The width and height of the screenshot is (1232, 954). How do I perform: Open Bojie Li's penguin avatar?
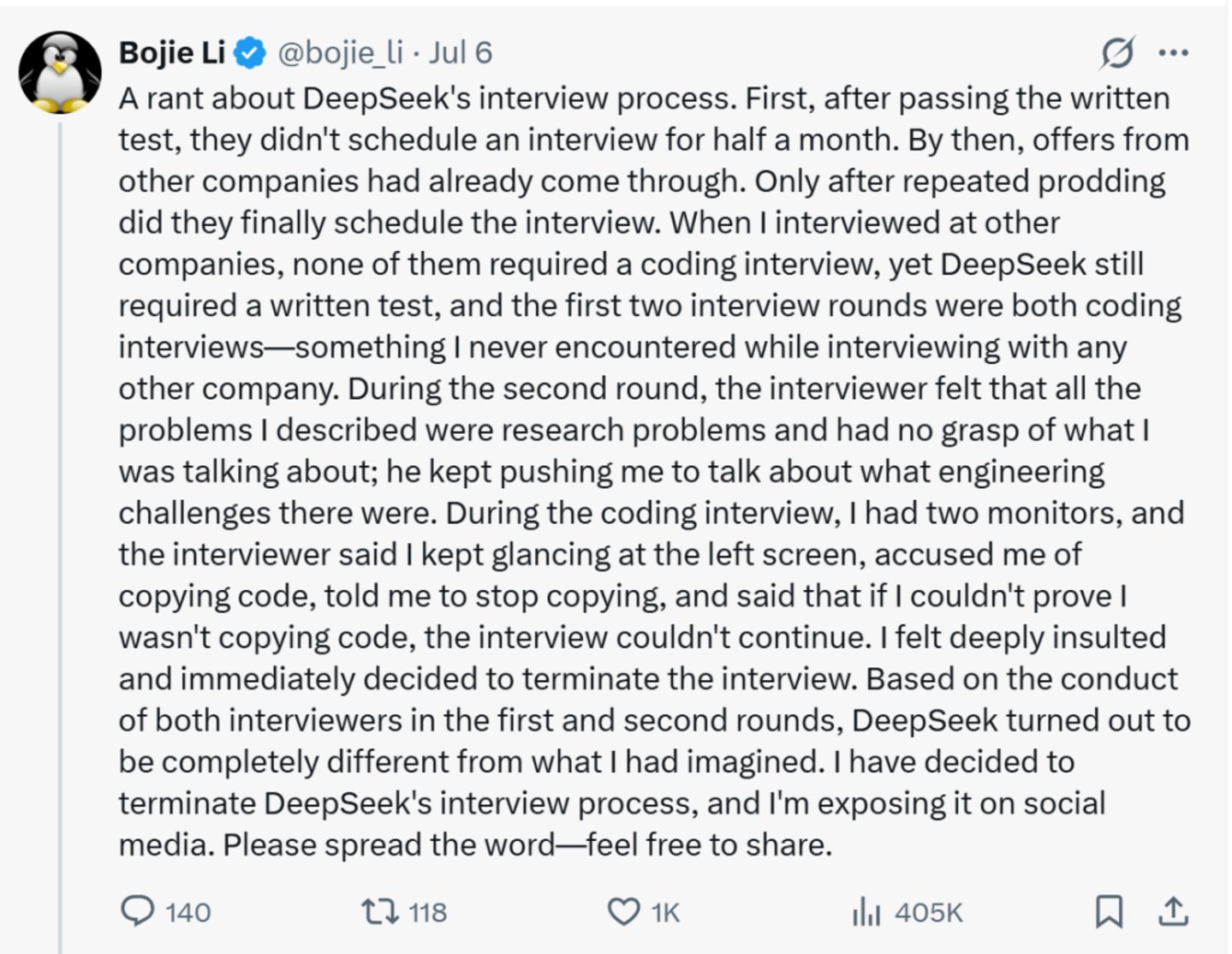pyautogui.click(x=60, y=73)
